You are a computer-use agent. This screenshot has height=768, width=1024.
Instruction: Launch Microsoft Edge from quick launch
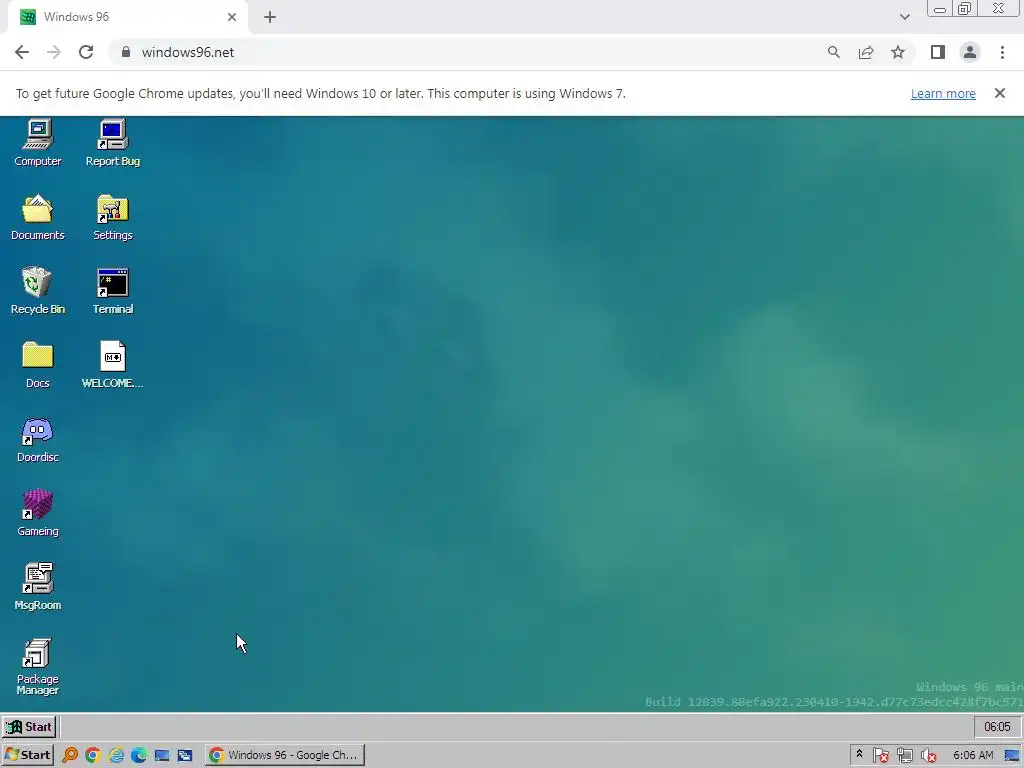[138, 755]
